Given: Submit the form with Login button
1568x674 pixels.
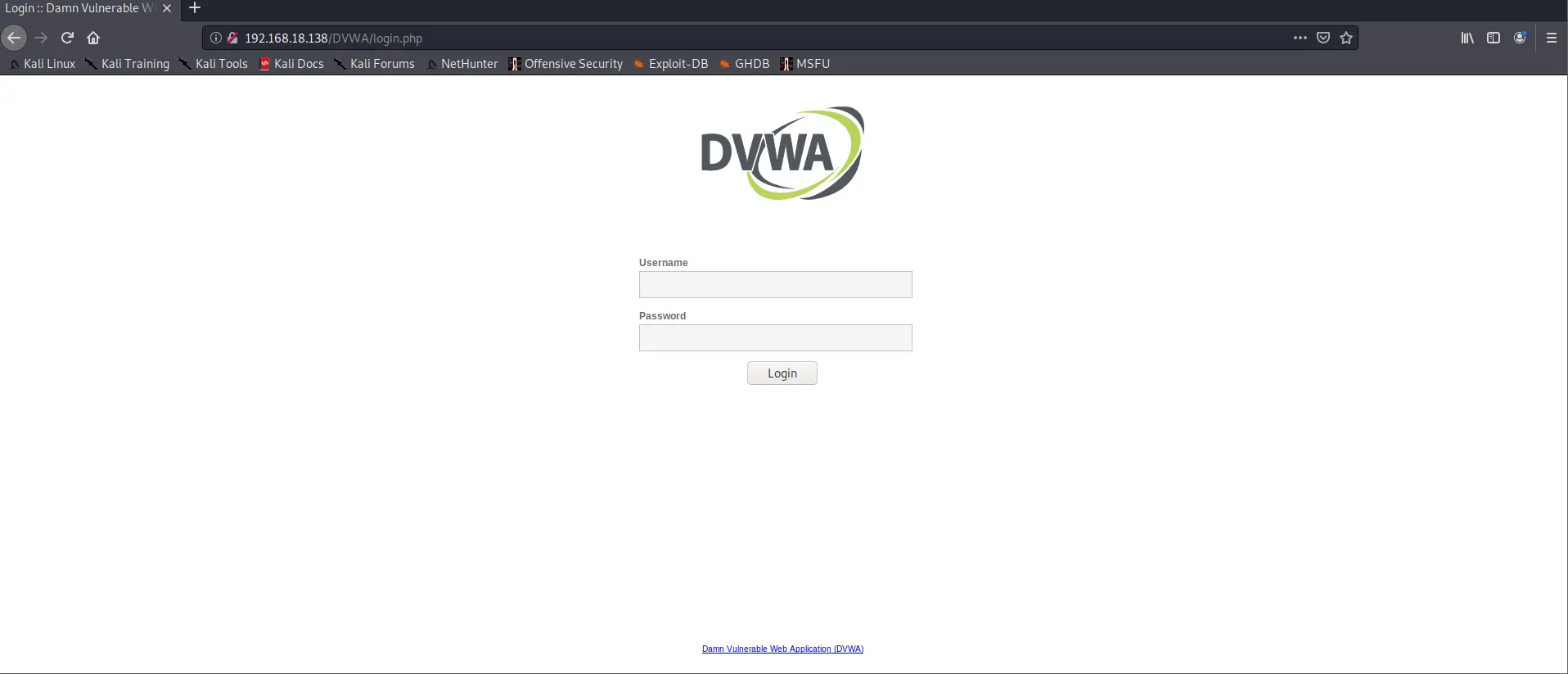Looking at the screenshot, I should pyautogui.click(x=782, y=373).
